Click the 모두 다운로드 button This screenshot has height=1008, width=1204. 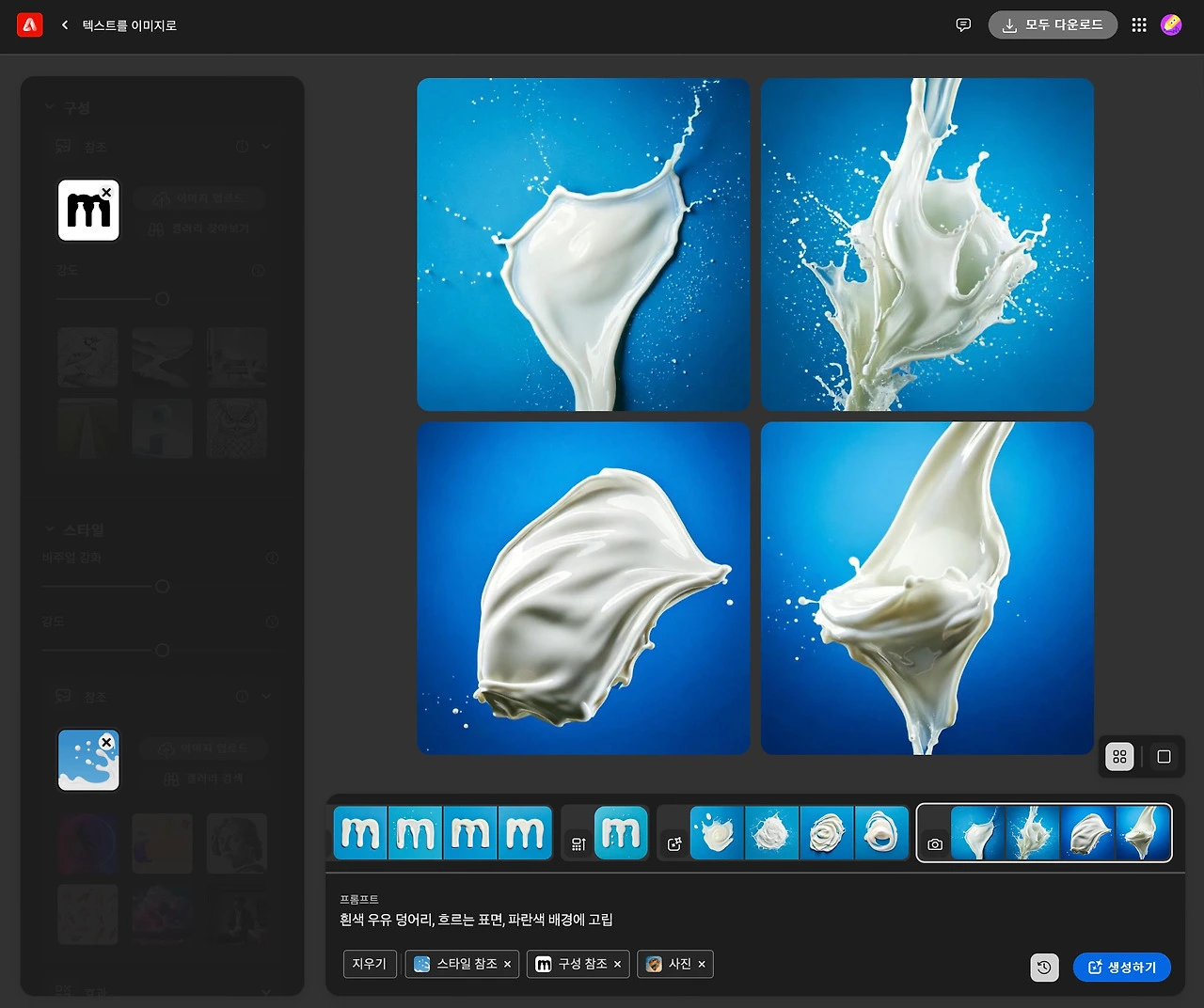(1053, 25)
